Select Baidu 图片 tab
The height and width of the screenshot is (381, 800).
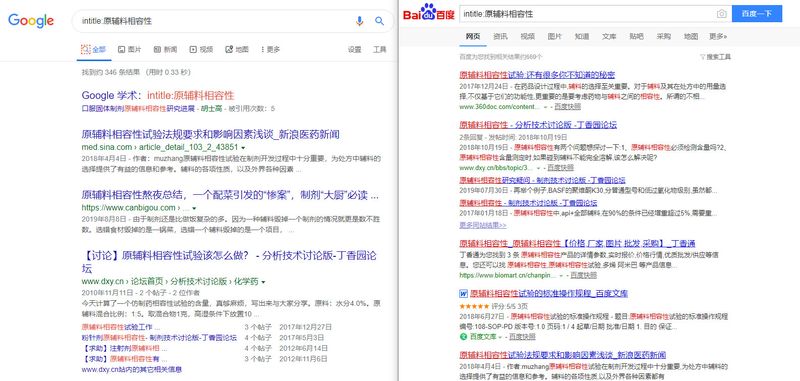click(555, 36)
